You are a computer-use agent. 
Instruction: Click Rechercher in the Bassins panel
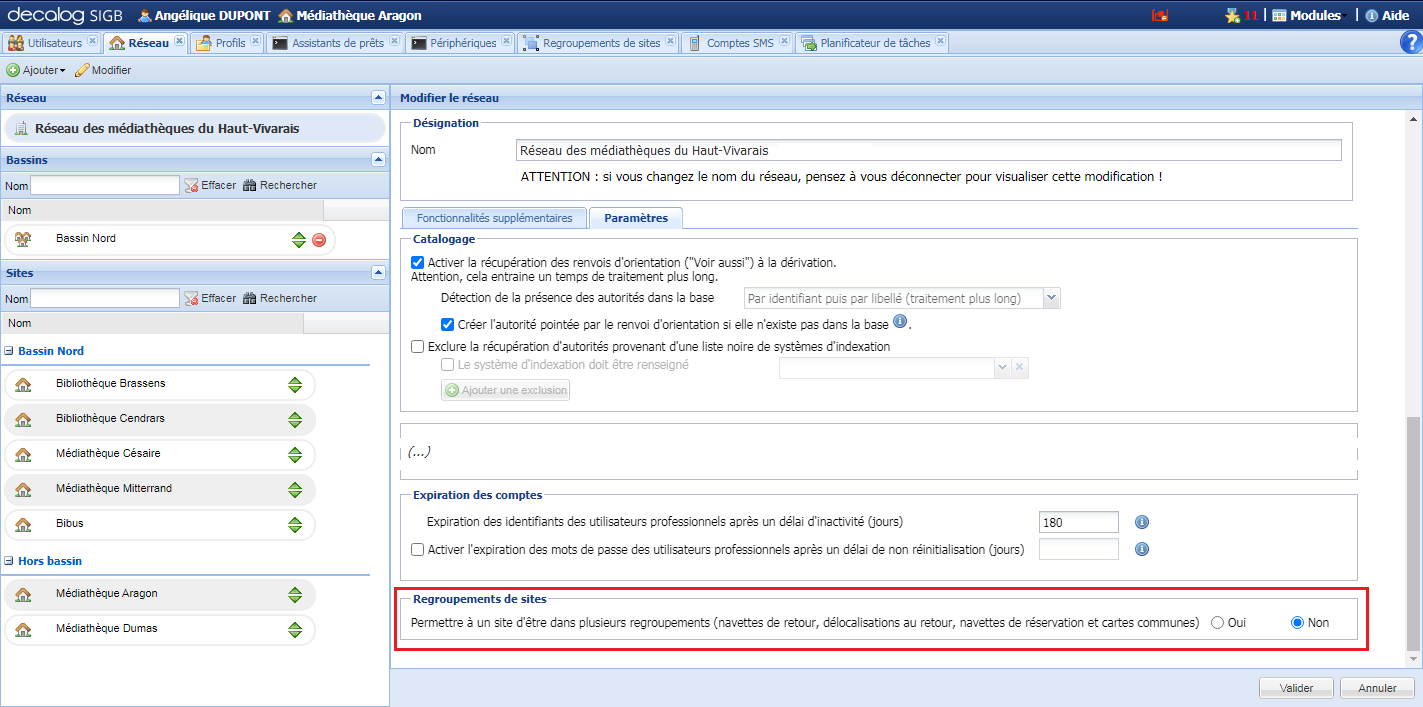(x=278, y=185)
